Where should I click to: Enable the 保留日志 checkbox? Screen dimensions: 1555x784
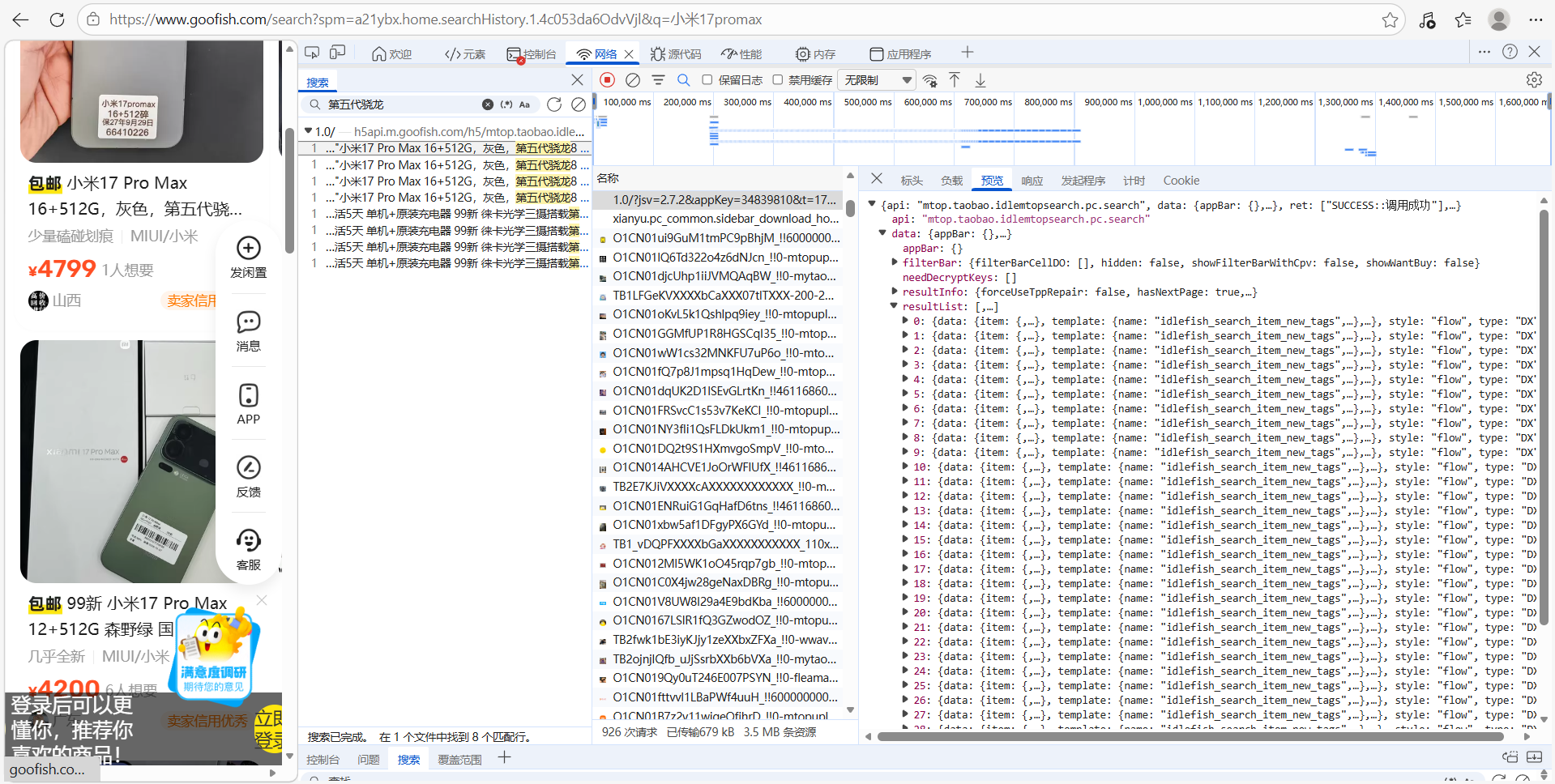click(x=707, y=80)
